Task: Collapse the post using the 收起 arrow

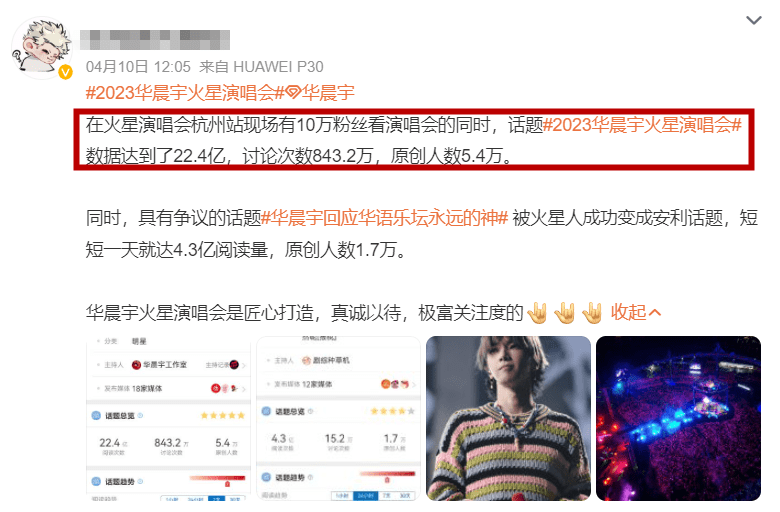Action: (655, 313)
